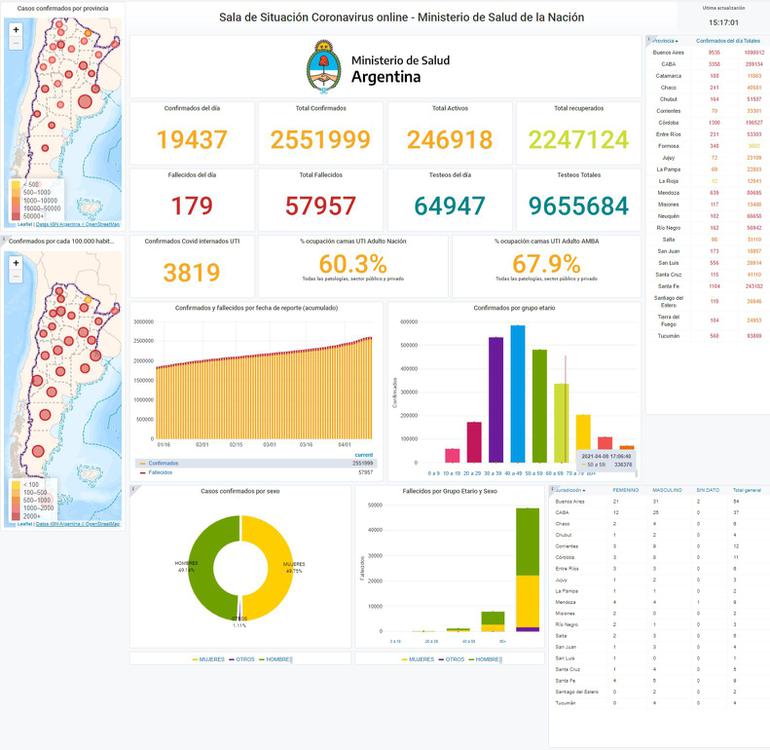Zoom out on the 'Confirmados por cada 100.000' map
This screenshot has height=750, width=770.
point(16,277)
